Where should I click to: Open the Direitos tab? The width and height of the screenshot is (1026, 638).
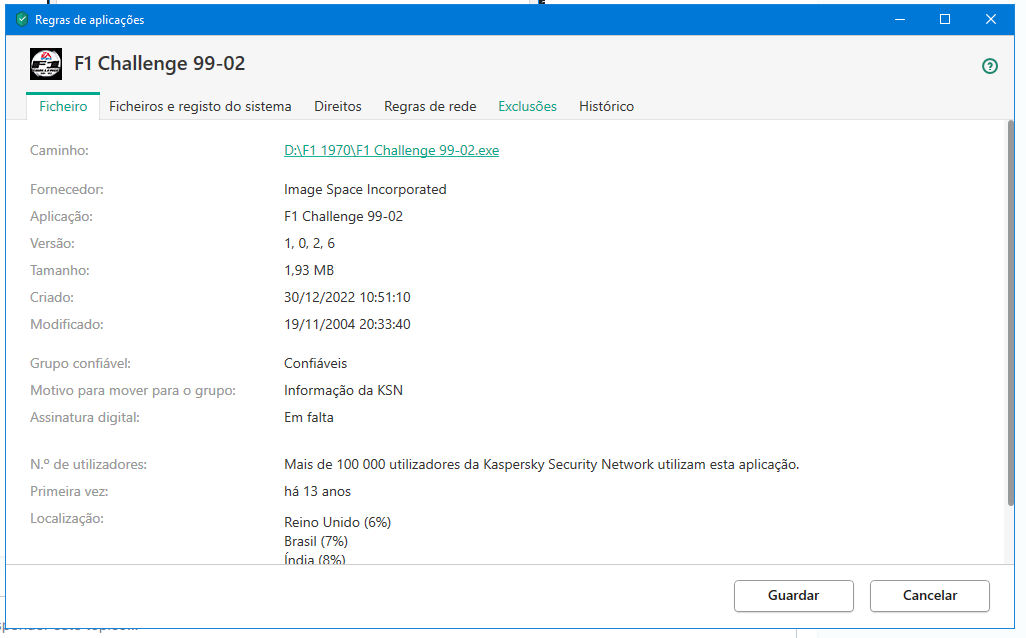[x=338, y=106]
